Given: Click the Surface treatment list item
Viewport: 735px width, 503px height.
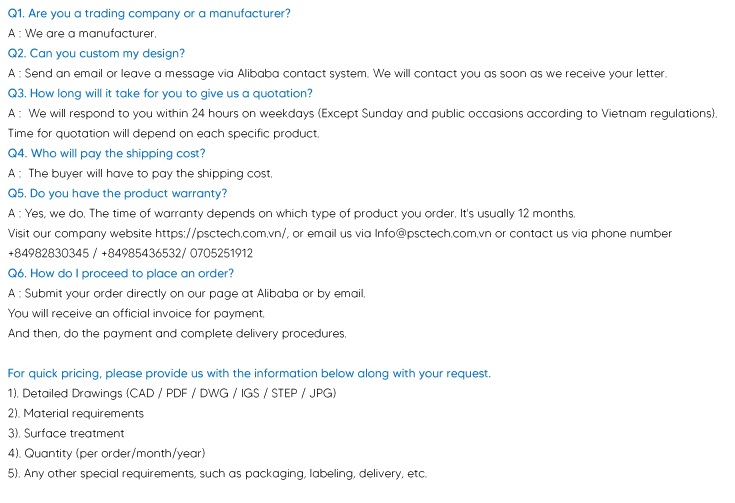Looking at the screenshot, I should point(66,434).
